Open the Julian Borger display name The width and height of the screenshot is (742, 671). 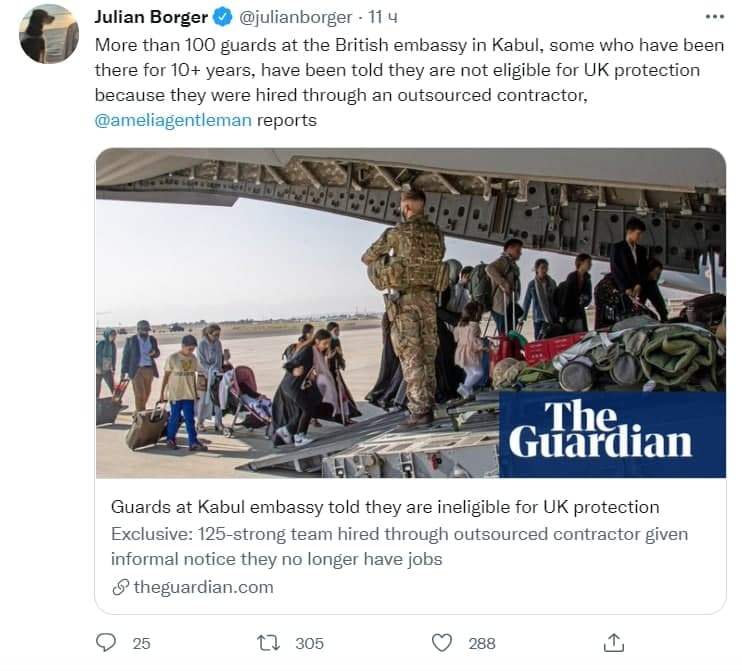[x=151, y=17]
